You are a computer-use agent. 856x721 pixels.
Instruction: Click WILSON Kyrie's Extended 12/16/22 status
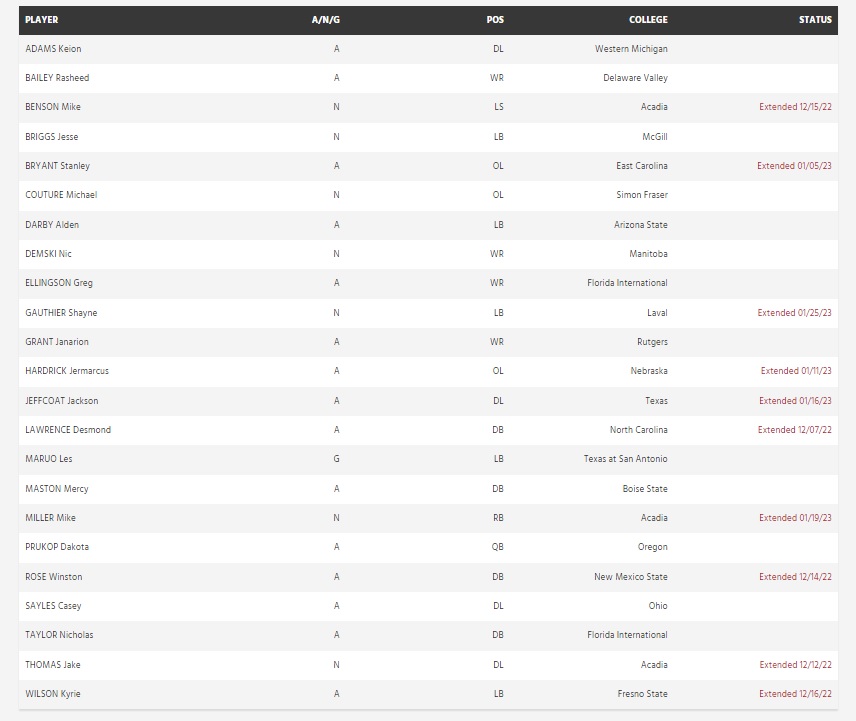(795, 694)
